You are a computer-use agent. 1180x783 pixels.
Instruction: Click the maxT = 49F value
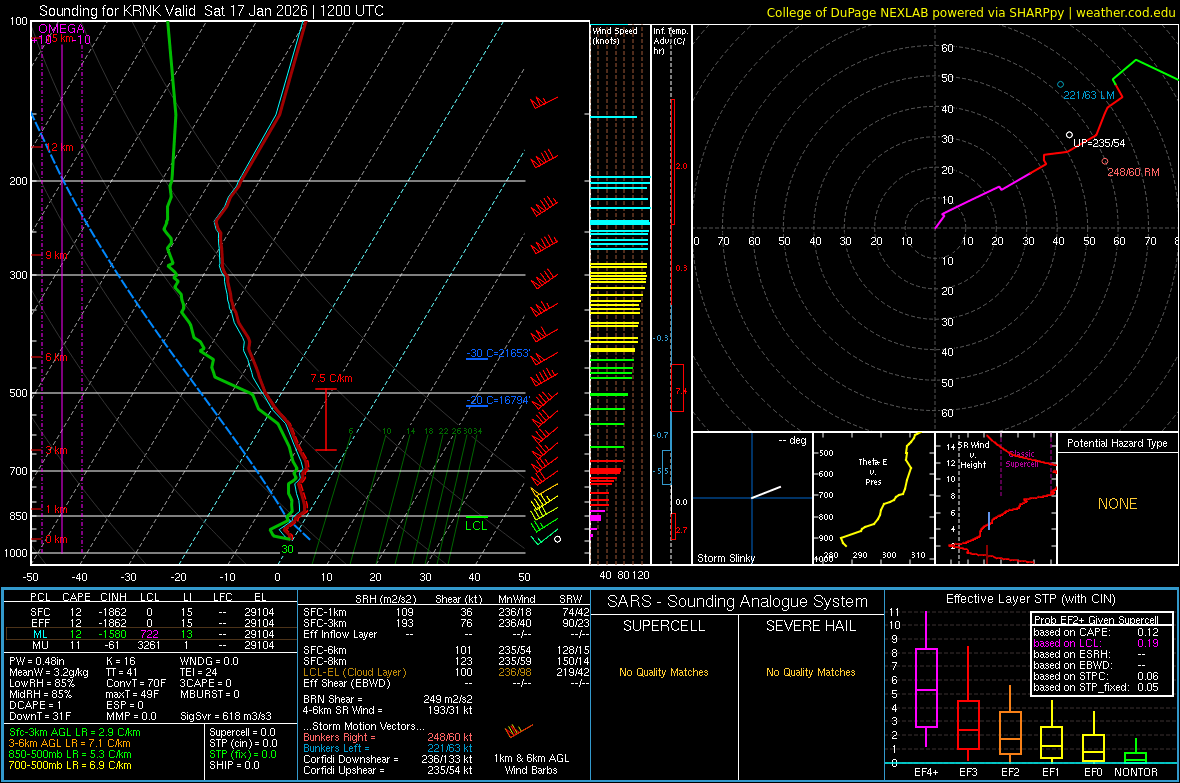[x=132, y=694]
